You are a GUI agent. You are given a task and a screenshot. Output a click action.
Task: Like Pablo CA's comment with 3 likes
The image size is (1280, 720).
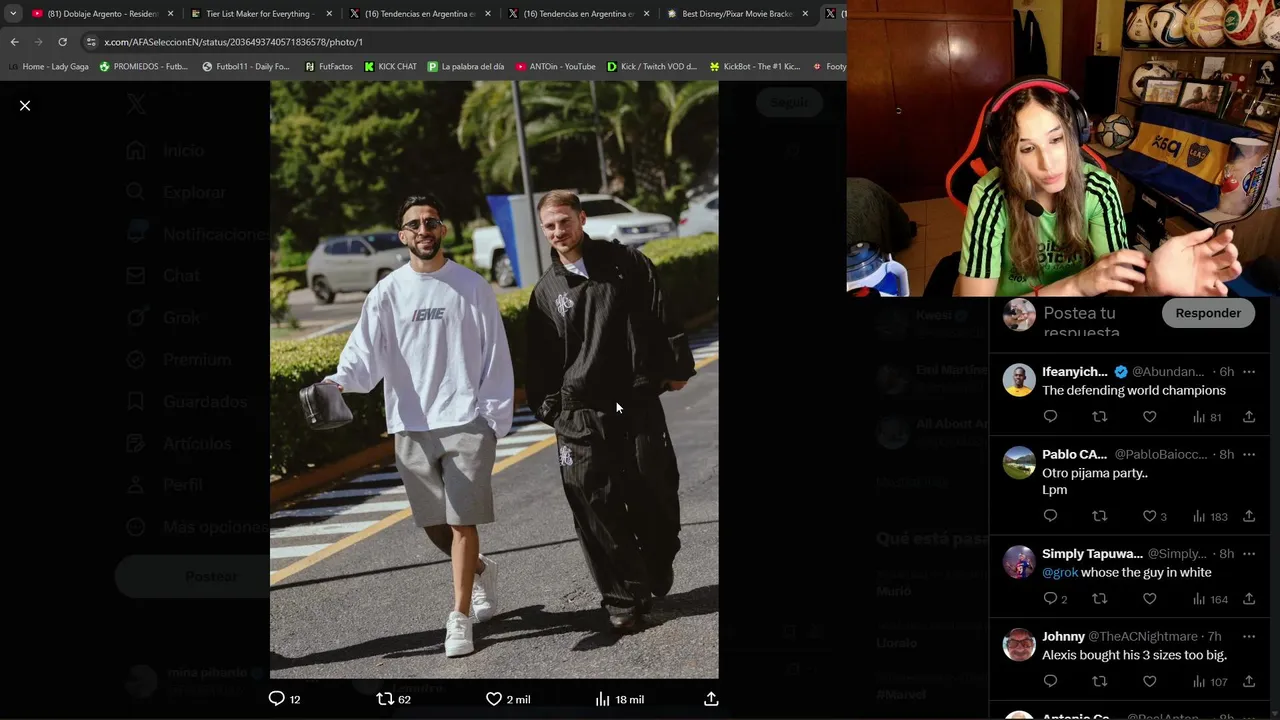pos(1155,516)
